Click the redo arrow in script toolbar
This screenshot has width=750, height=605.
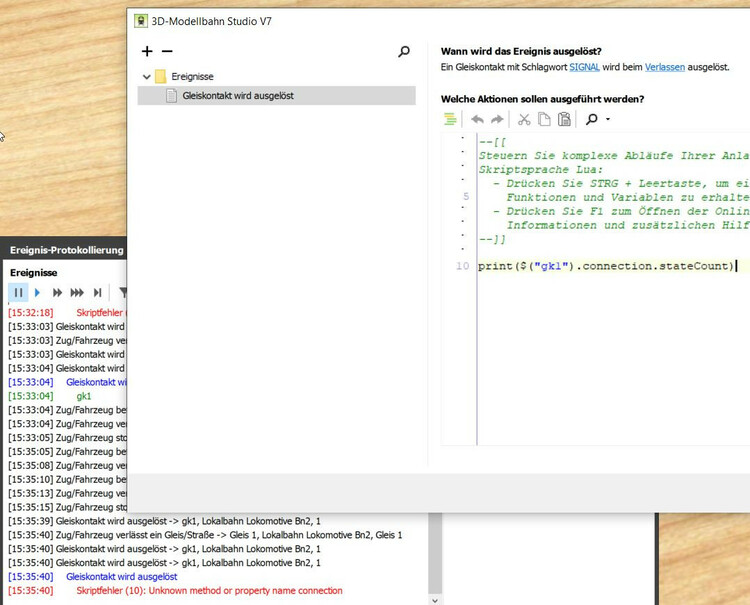coord(497,120)
